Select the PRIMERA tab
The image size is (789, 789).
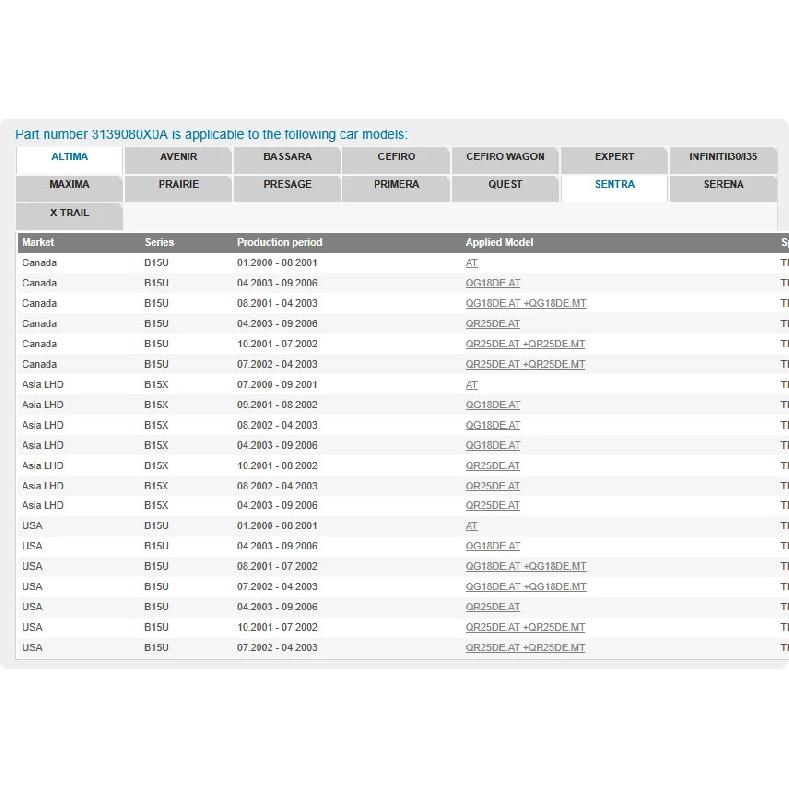tap(396, 188)
